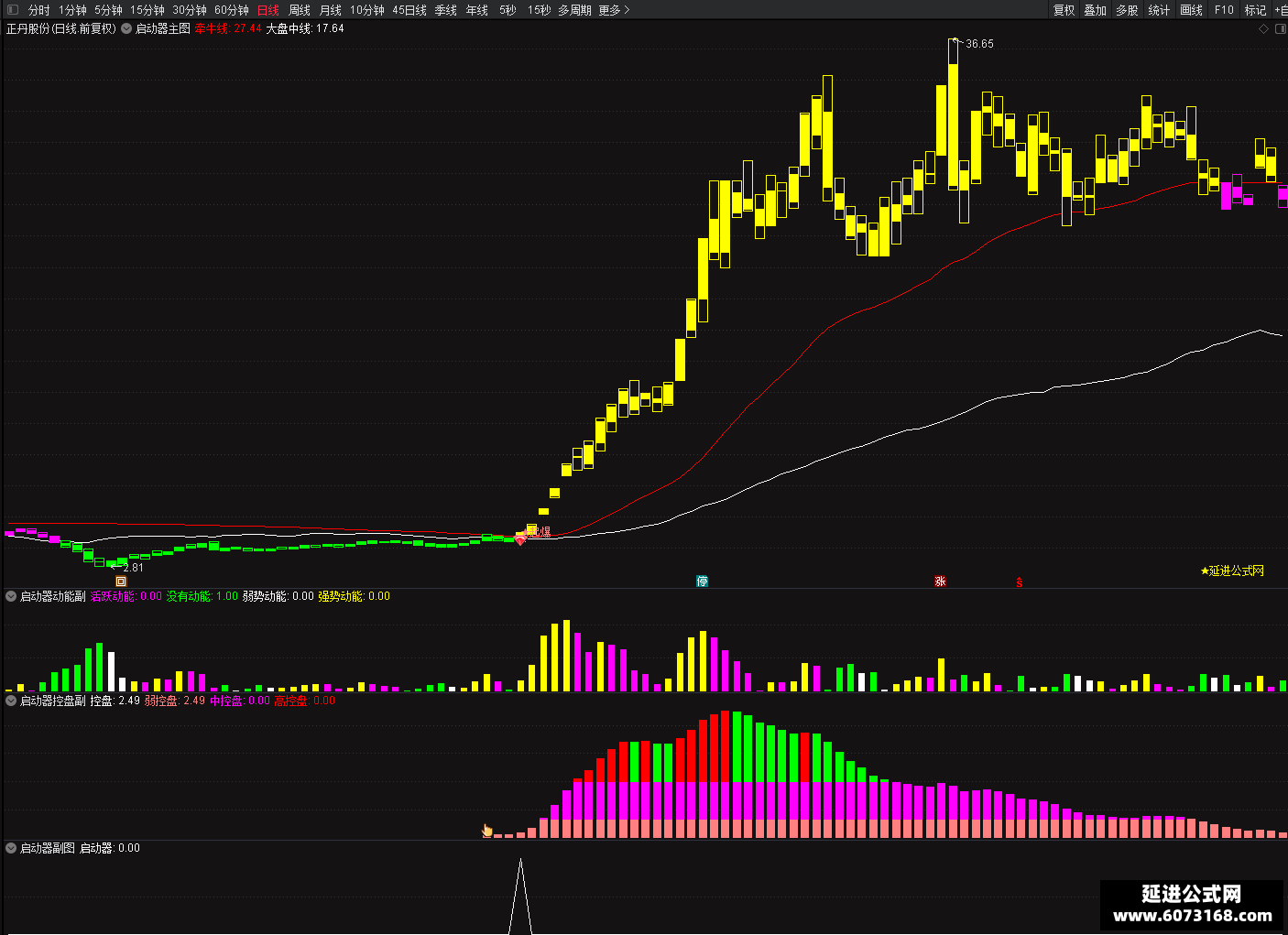
Task: Click the red diamond signal marker on chart
Action: click(520, 541)
